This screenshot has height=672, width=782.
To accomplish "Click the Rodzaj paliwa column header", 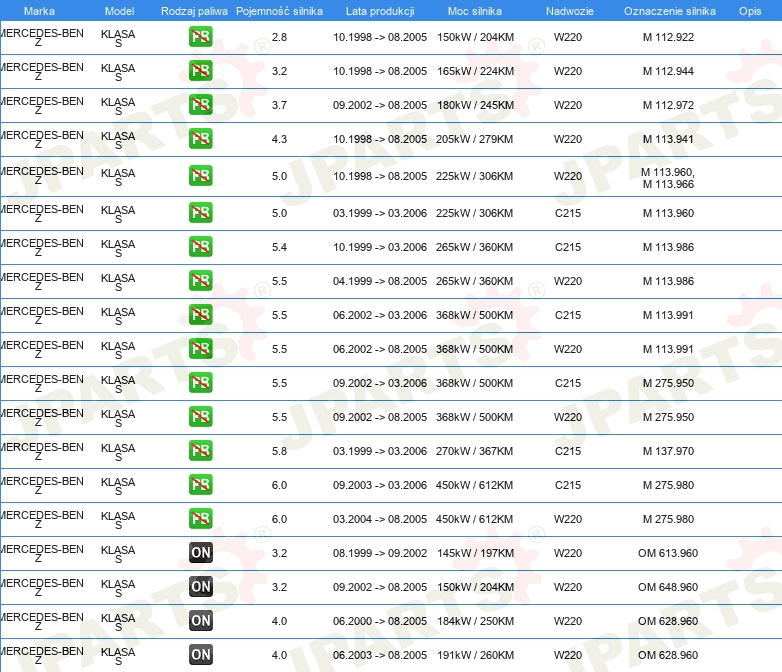I will click(x=194, y=11).
